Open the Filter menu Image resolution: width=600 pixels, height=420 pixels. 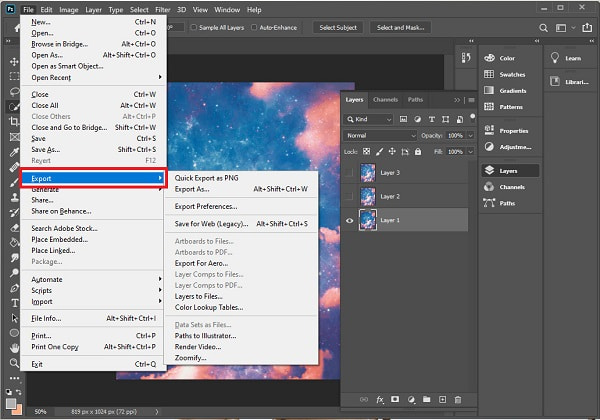[163, 10]
